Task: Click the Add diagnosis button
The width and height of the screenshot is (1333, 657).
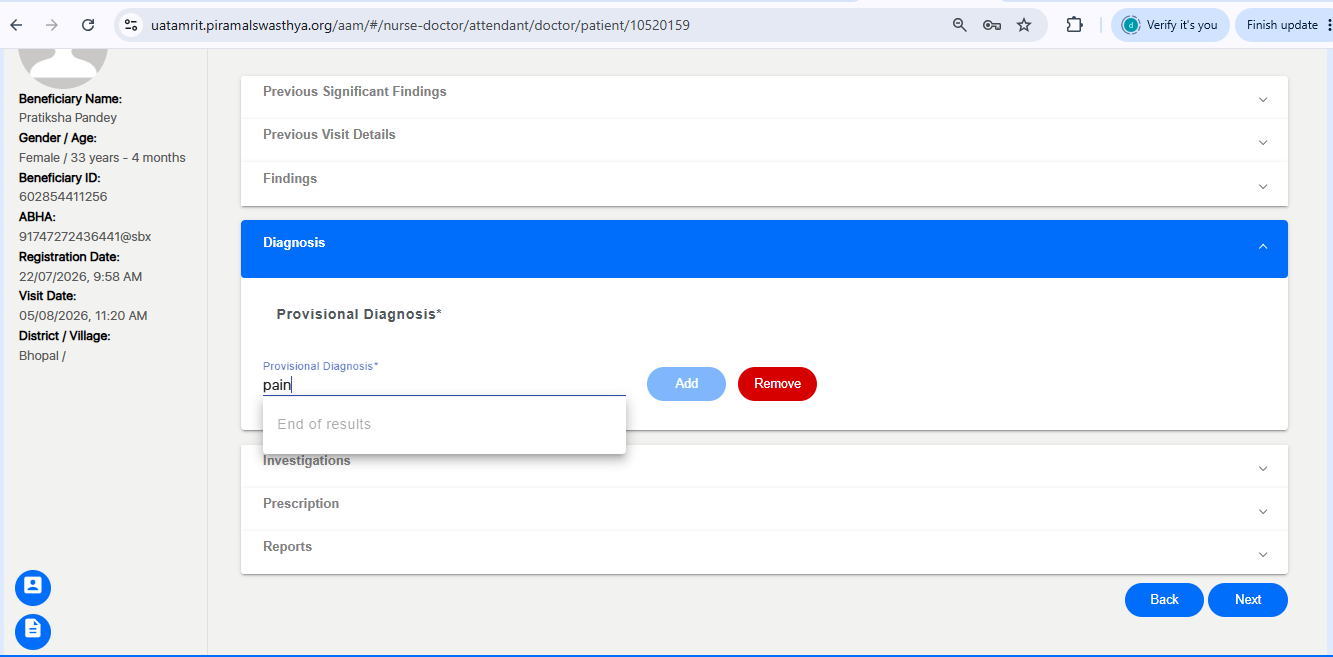Action: [x=686, y=384]
